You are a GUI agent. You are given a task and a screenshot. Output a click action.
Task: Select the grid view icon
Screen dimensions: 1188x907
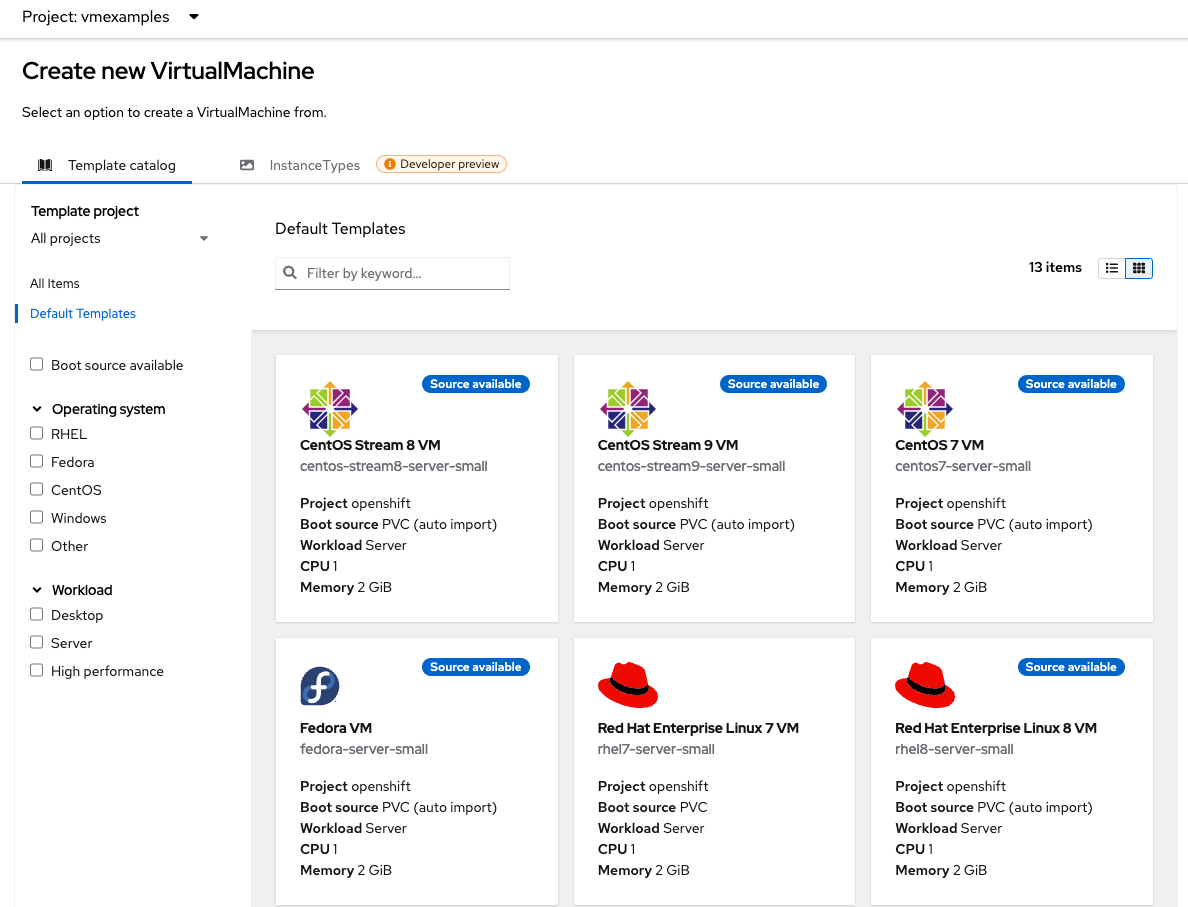coord(1138,268)
